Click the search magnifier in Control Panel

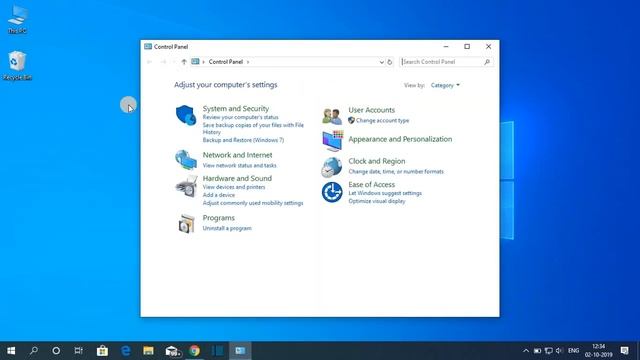coord(487,62)
